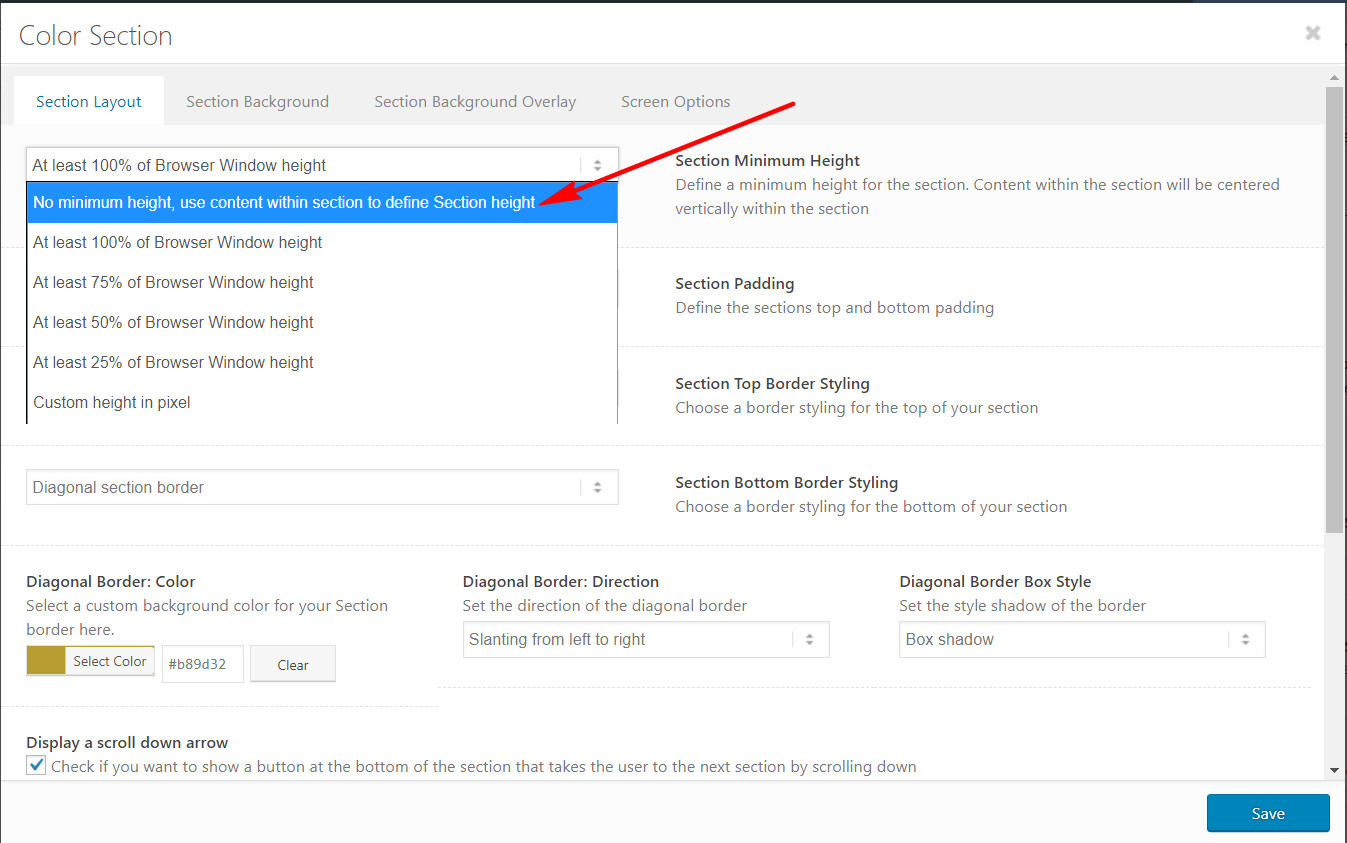Save the Color Section settings

coord(1268,813)
